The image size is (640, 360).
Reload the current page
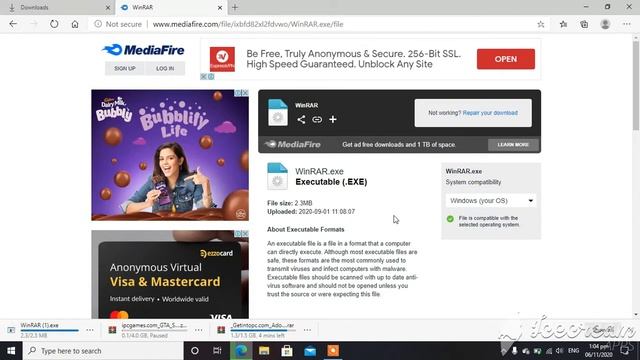pyautogui.click(x=54, y=24)
